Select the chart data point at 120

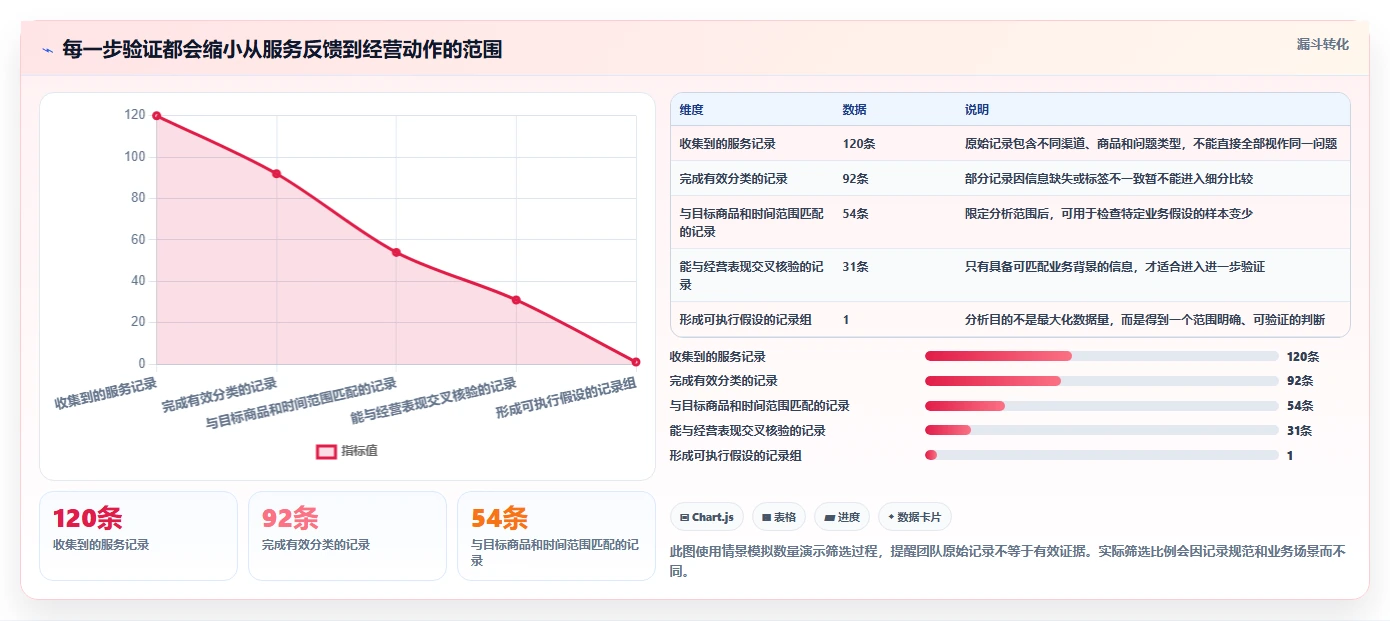[157, 116]
